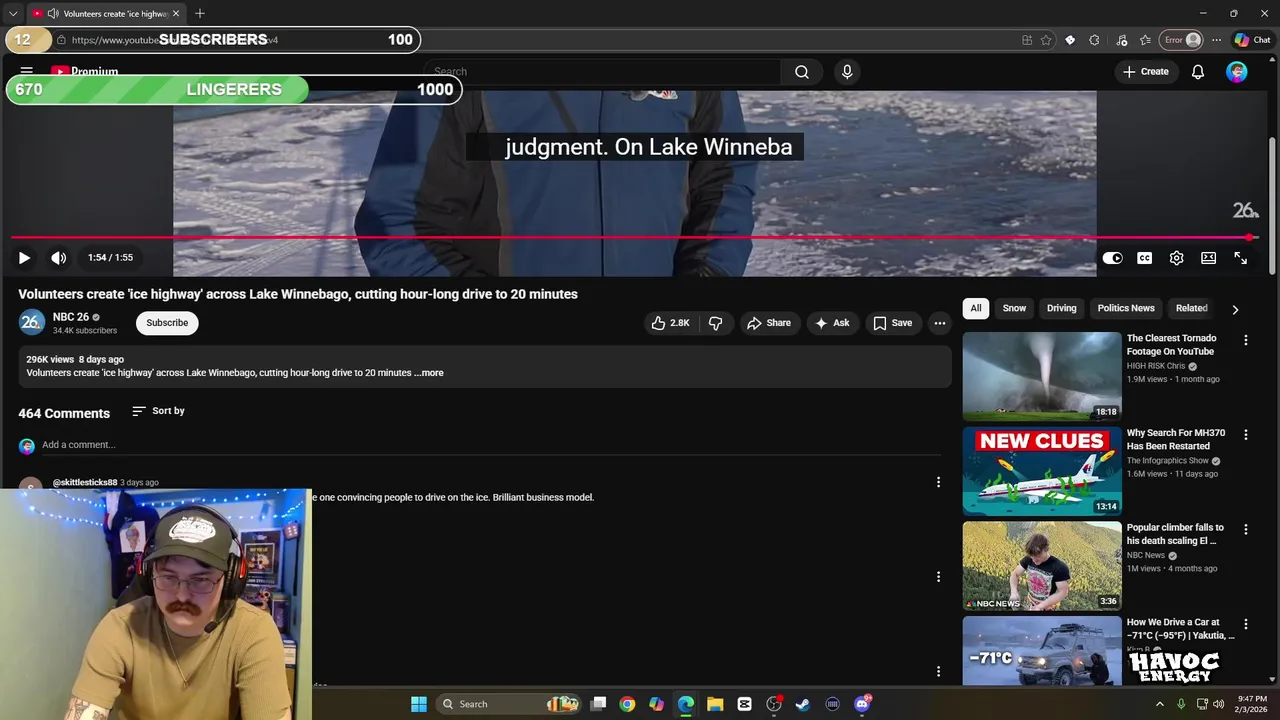Open the player settings gear
Viewport: 1280px width, 720px height.
pyautogui.click(x=1176, y=258)
